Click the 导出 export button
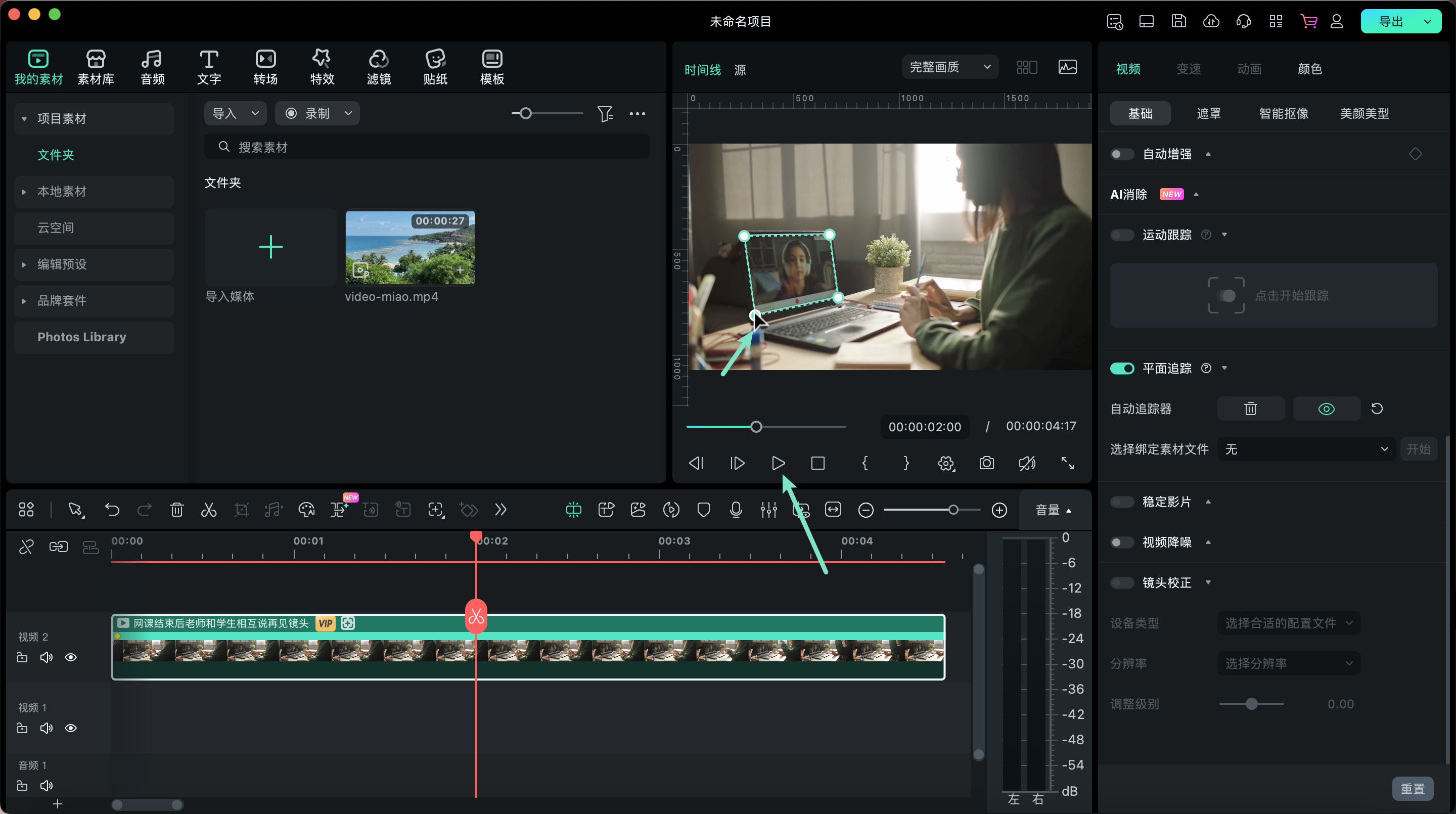 click(x=1391, y=21)
